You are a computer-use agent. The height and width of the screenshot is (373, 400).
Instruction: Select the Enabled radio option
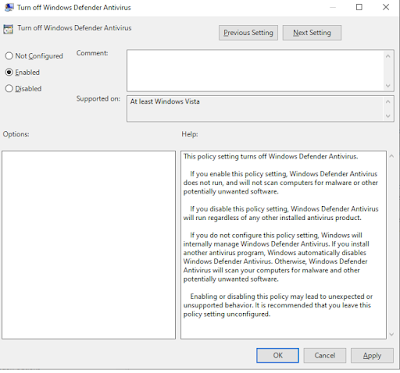click(x=9, y=72)
